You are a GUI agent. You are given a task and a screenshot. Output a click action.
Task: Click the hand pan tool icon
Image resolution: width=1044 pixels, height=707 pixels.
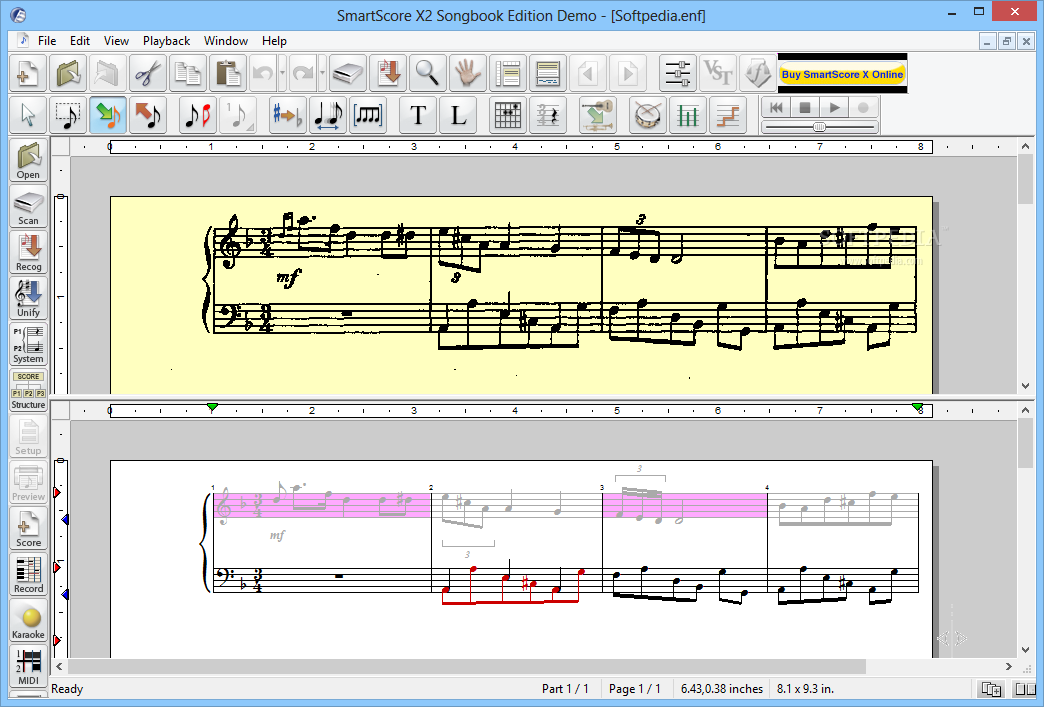[x=467, y=73]
